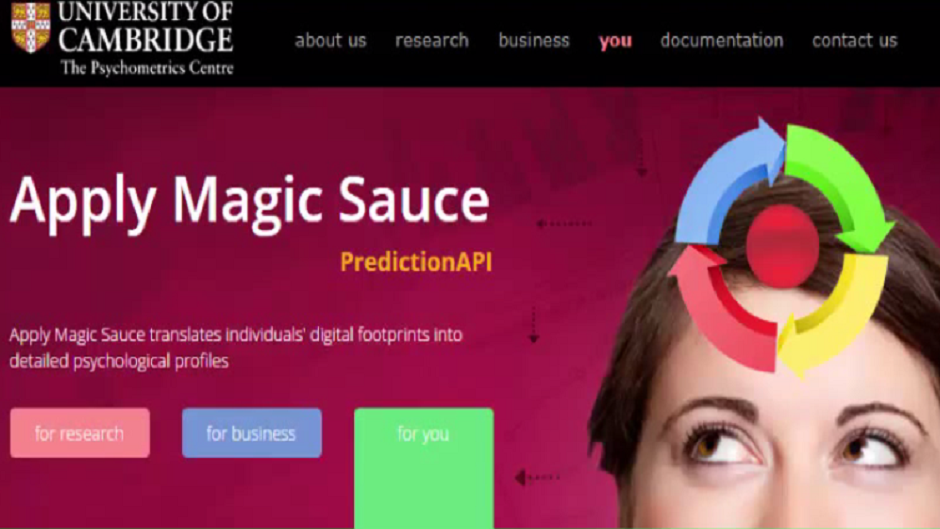Open the contact us navigation link
This screenshot has width=940, height=529.
point(855,40)
